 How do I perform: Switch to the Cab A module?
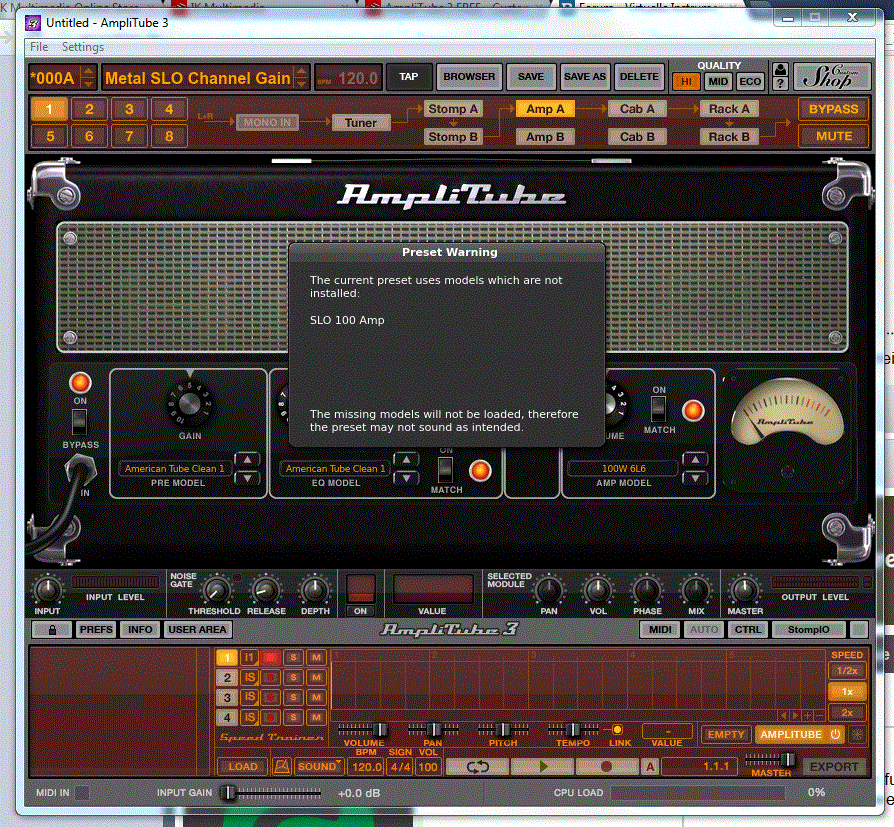[637, 109]
